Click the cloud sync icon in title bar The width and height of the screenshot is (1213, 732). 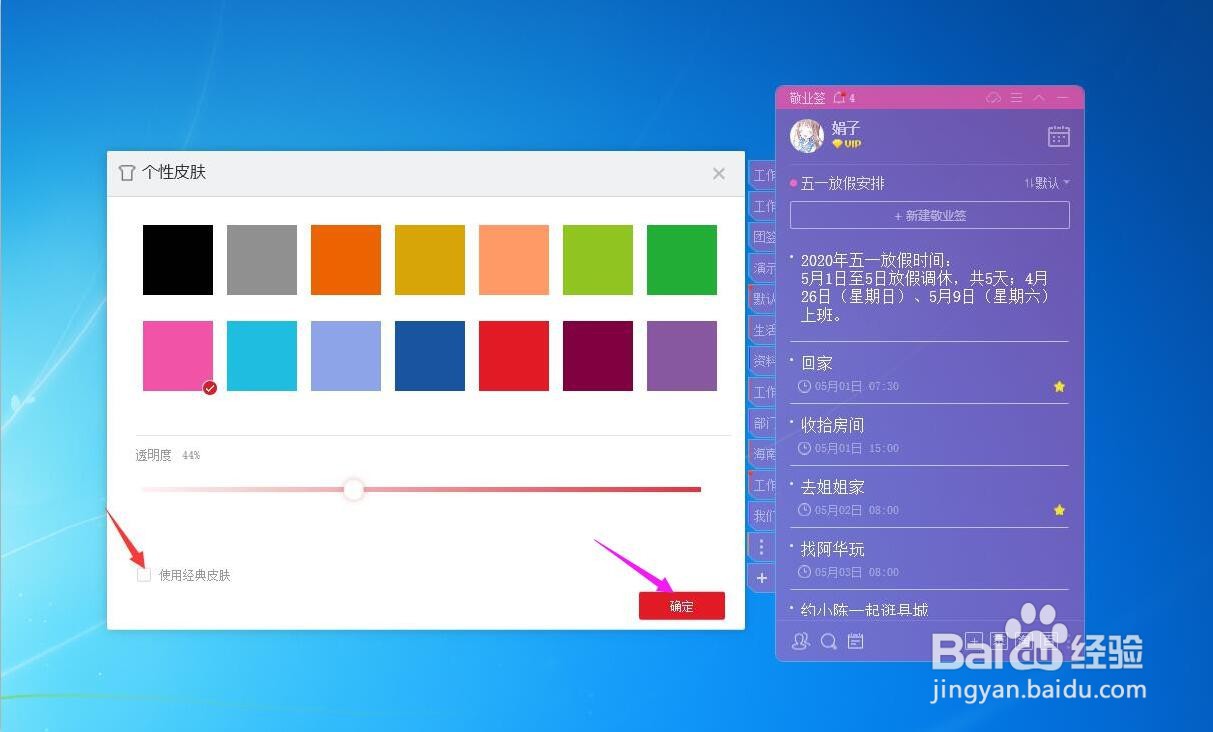[x=993, y=98]
